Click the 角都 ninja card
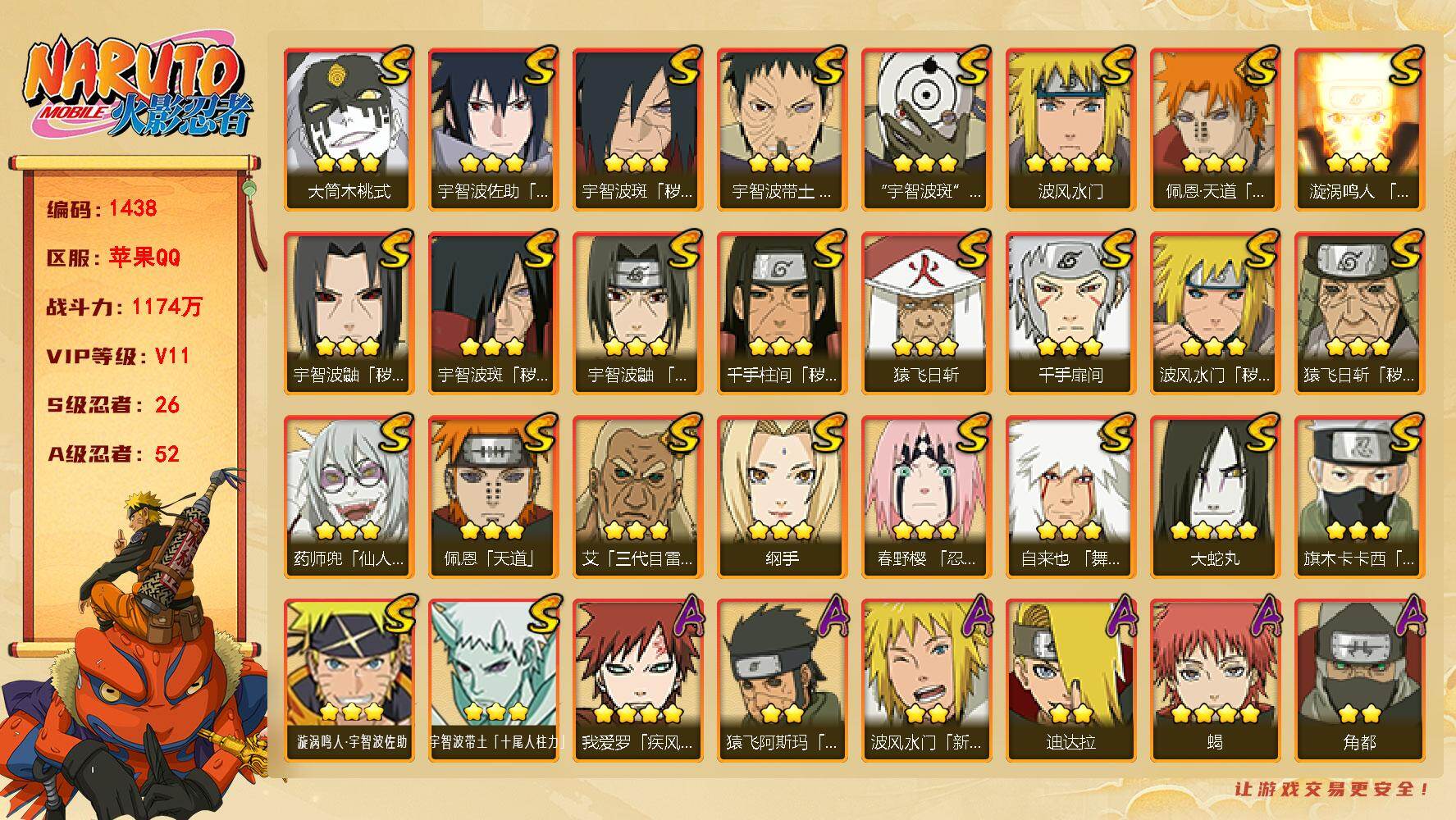Viewport: 1456px width, 820px height. pos(1359,681)
